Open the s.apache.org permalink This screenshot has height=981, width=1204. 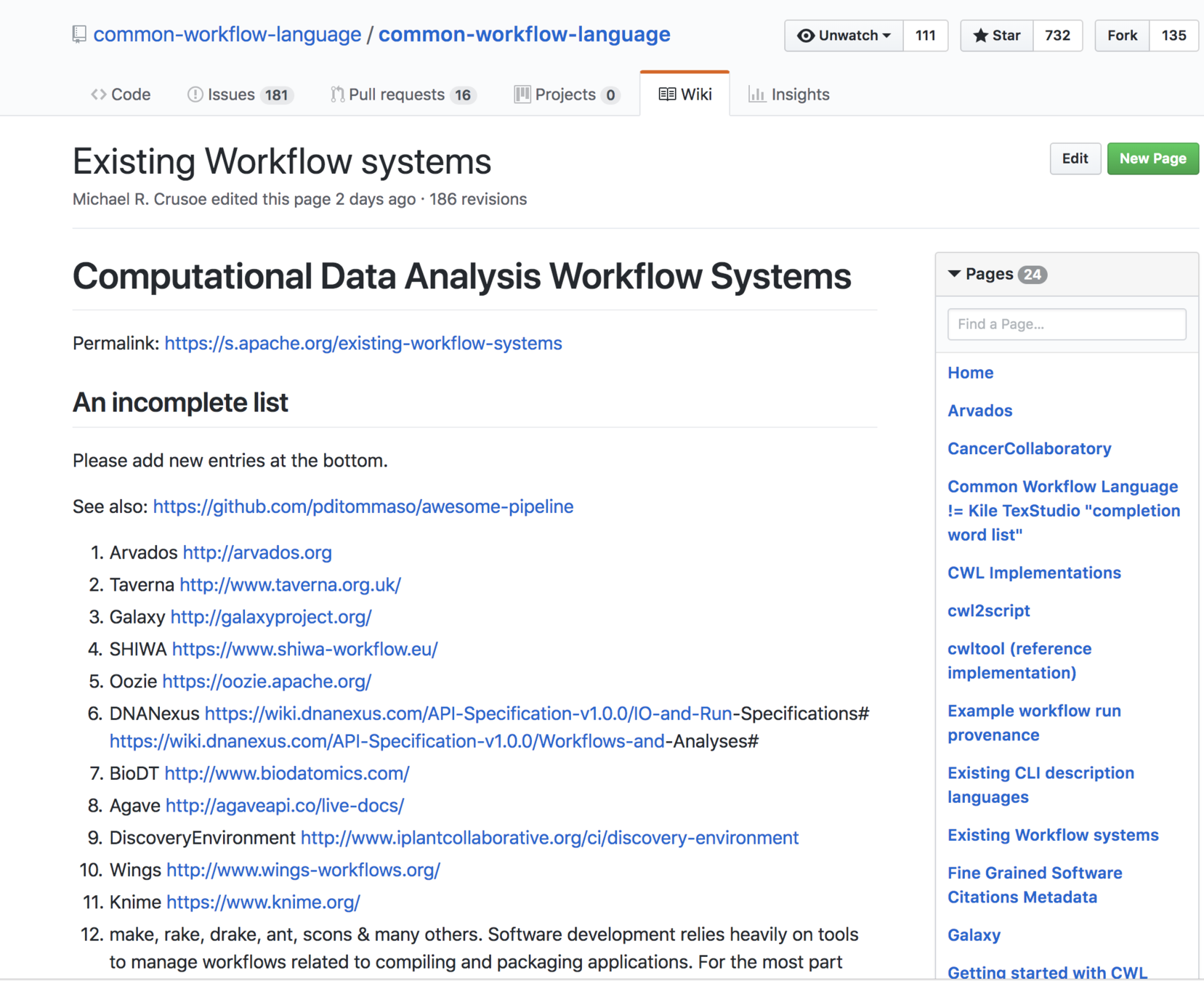(363, 343)
